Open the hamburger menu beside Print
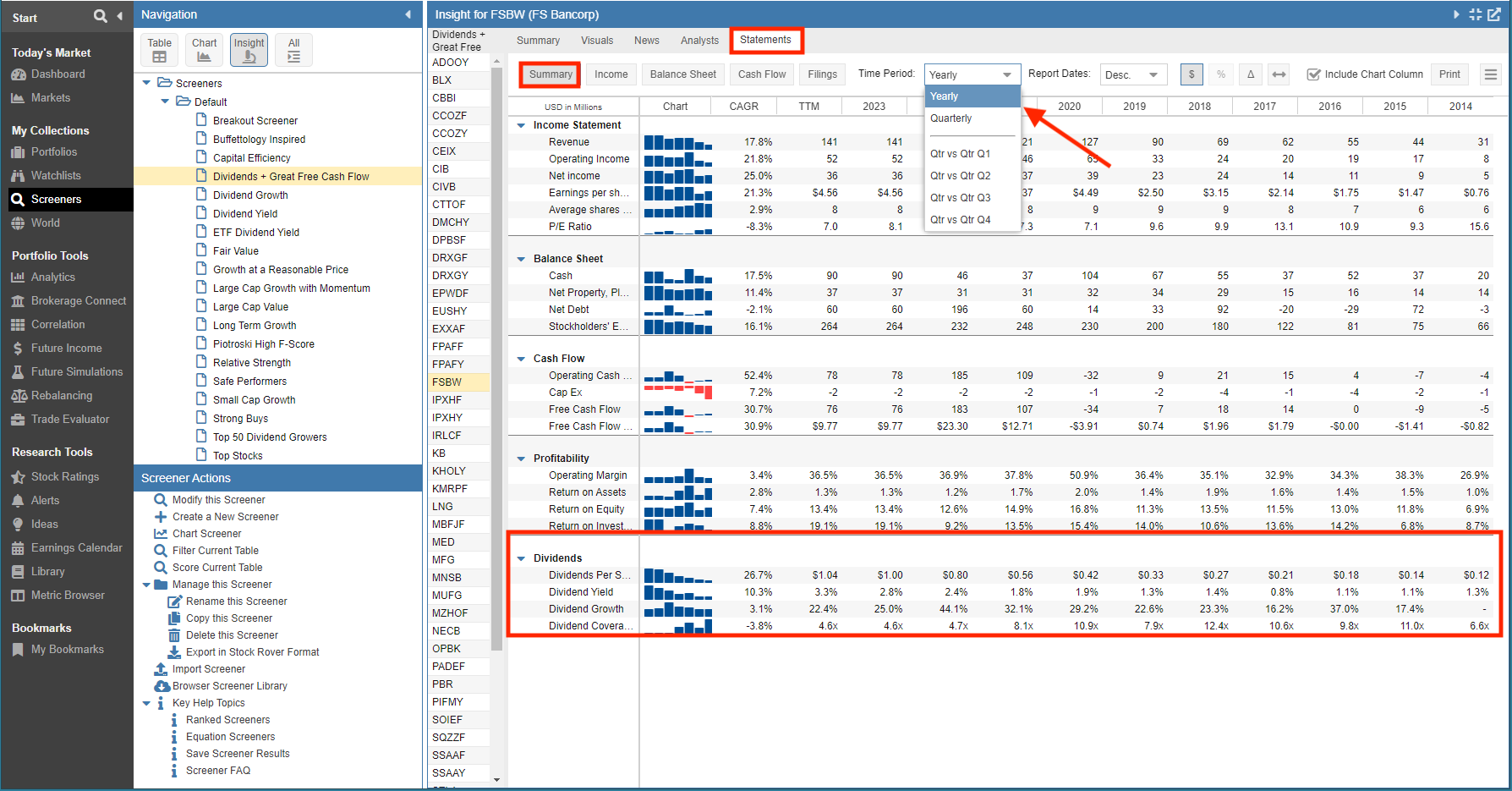This screenshot has height=791, width=1512. [x=1491, y=74]
